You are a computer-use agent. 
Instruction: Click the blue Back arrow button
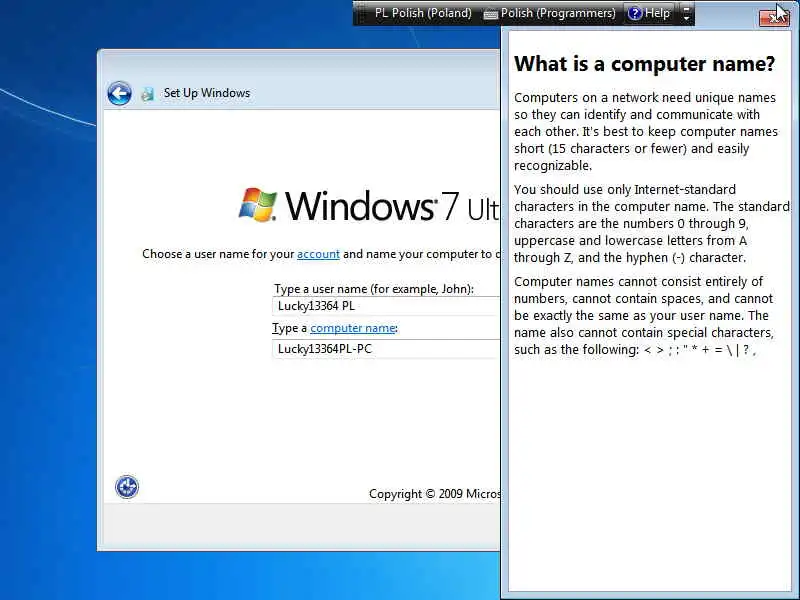pos(119,93)
